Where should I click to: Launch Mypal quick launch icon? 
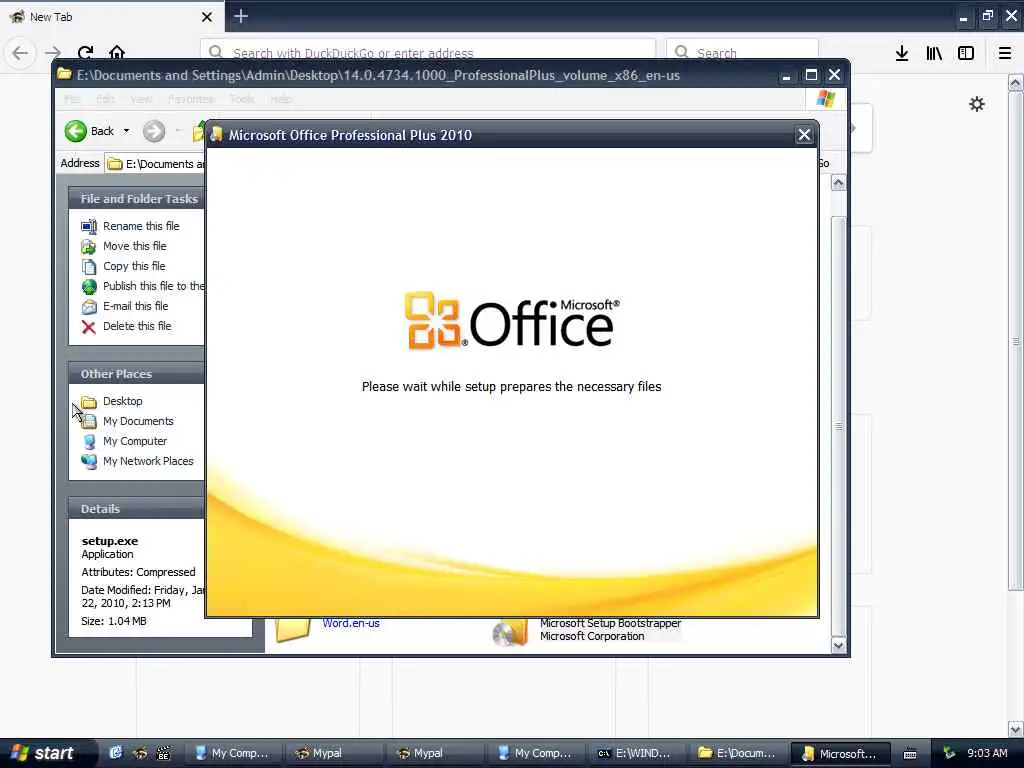pos(140,753)
